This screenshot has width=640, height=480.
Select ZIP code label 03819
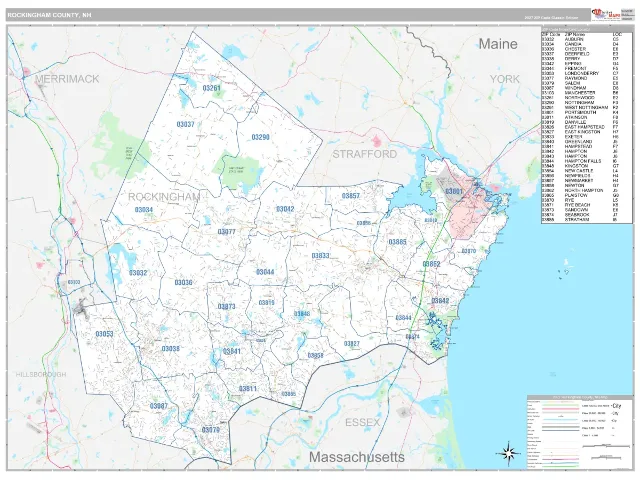pos(267,303)
